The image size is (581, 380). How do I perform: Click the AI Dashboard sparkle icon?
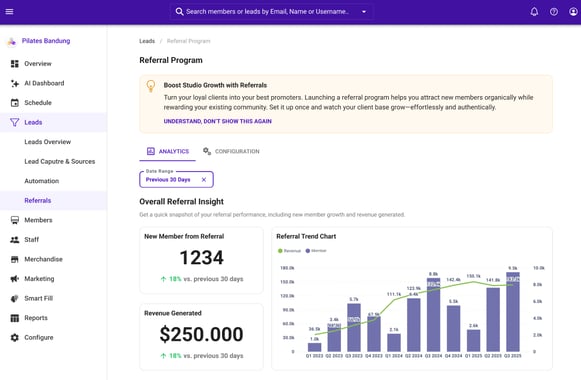coord(14,83)
